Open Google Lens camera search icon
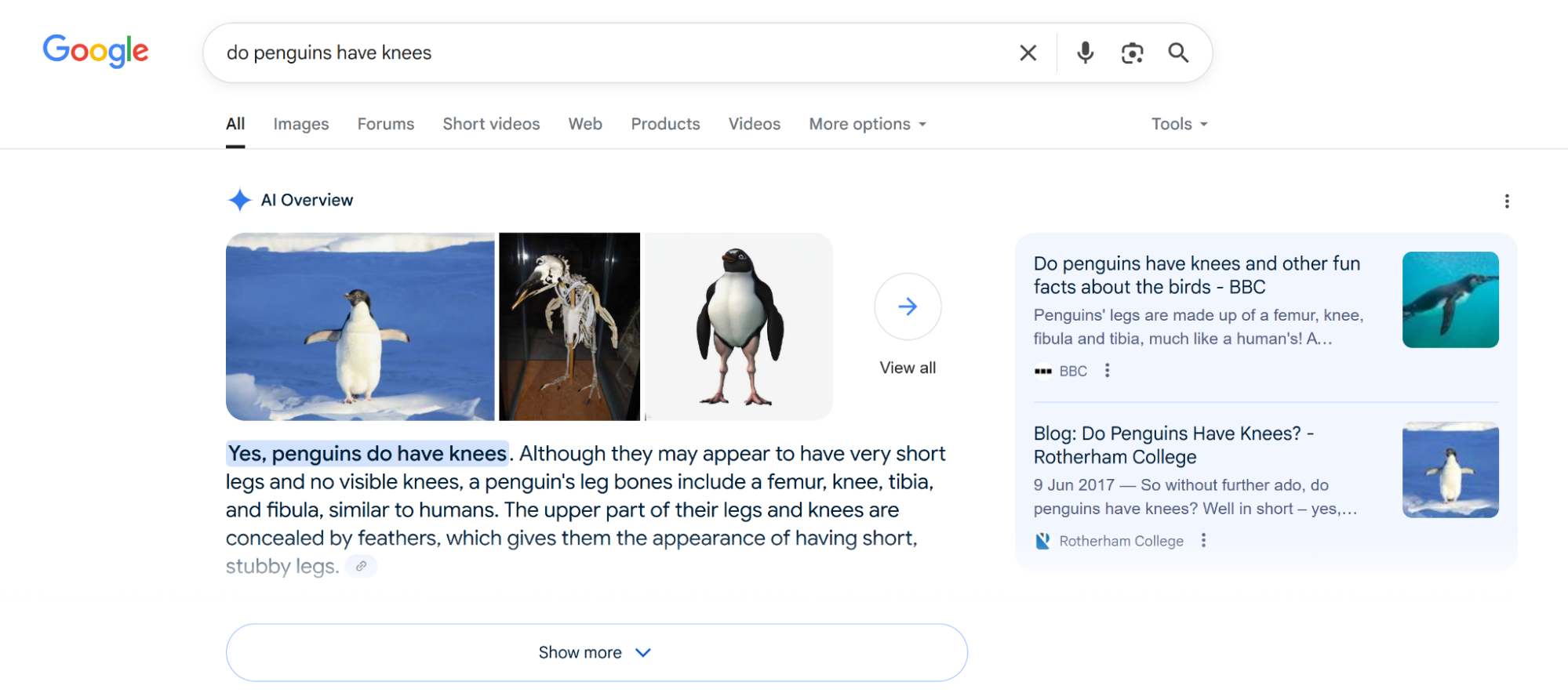This screenshot has height=700, width=1568. click(1132, 53)
